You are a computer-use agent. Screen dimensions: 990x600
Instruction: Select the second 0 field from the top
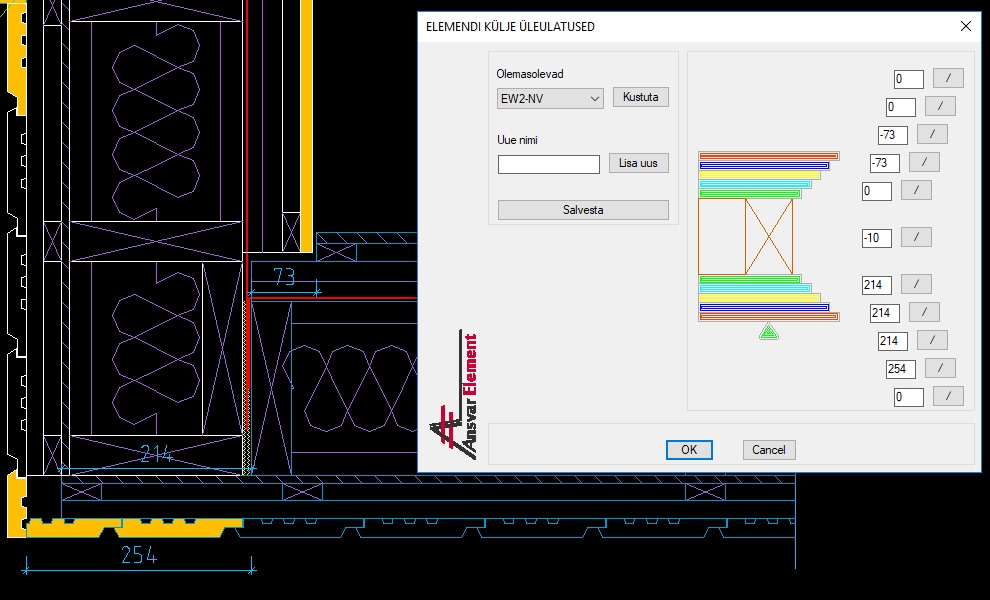(x=900, y=107)
